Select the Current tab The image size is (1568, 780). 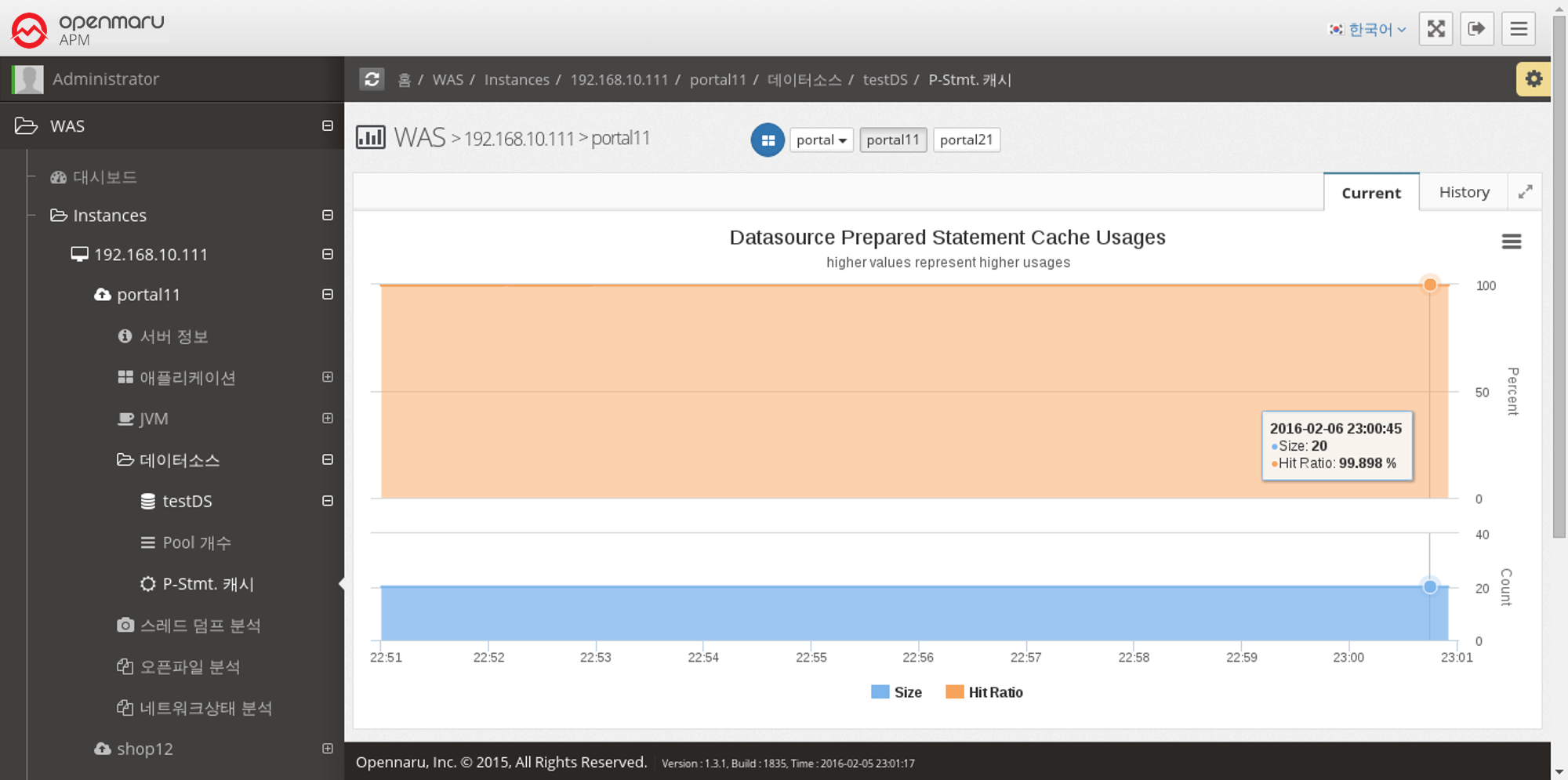coord(1370,193)
